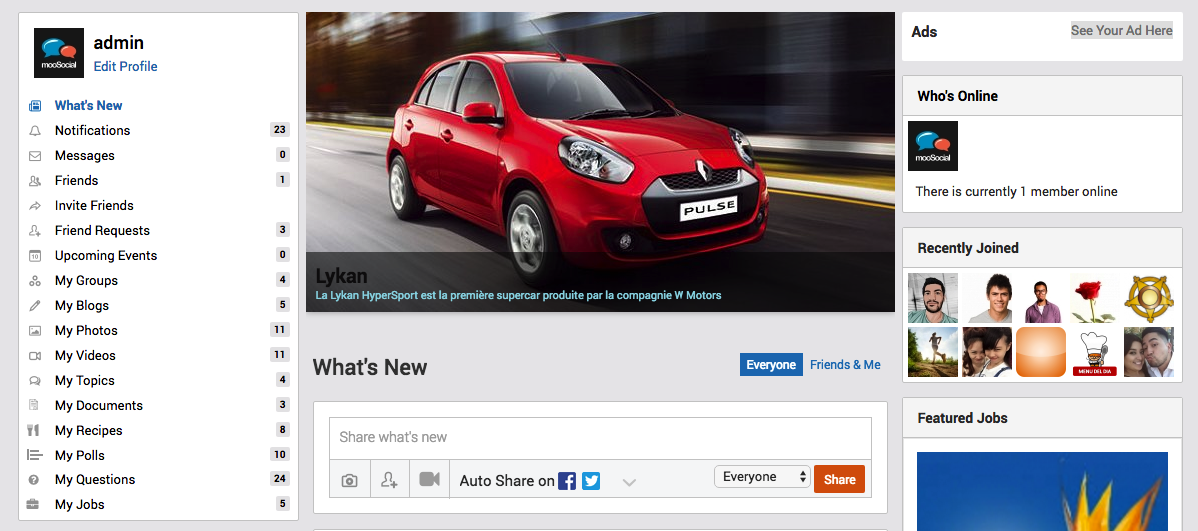Screen dimensions: 1198x531
Task: Open the Menu del Dia chef avatar
Action: click(x=1094, y=352)
